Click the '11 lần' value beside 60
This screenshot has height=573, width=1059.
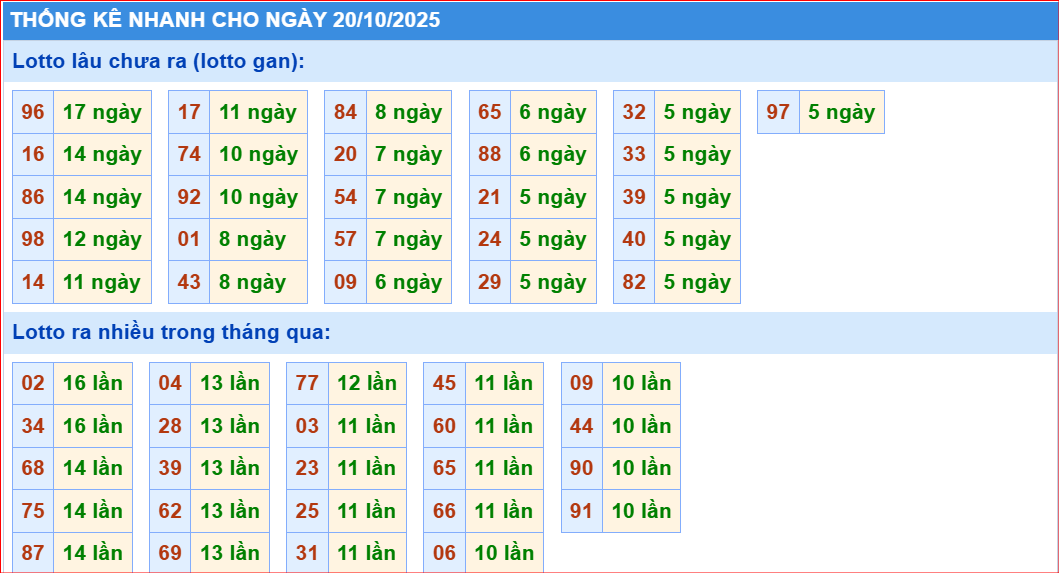pyautogui.click(x=505, y=426)
